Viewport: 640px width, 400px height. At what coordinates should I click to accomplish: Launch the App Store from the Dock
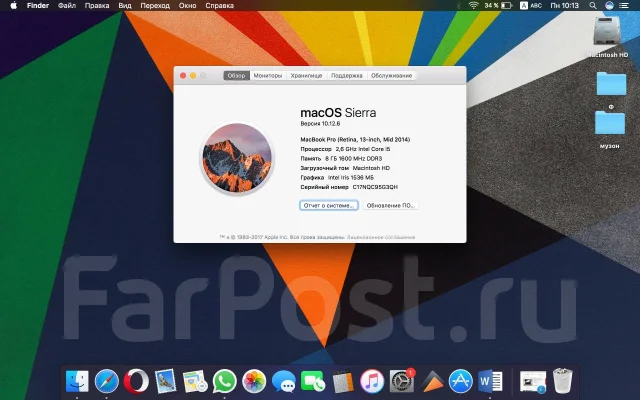click(x=460, y=381)
